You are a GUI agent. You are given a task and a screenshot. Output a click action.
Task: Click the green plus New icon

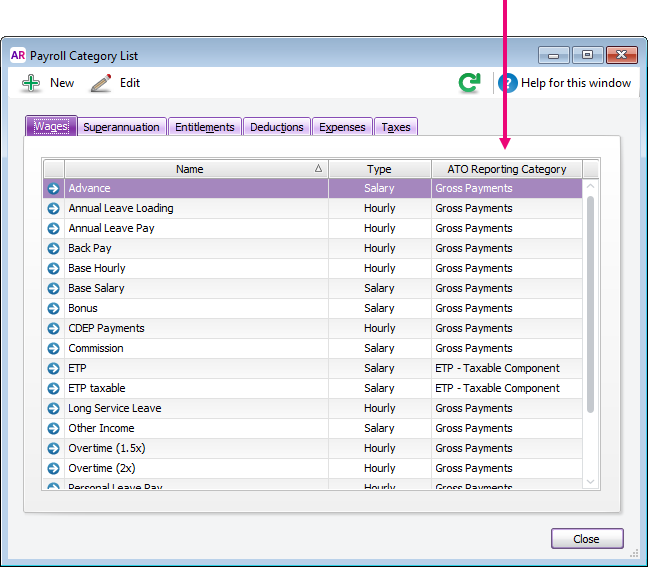click(x=30, y=84)
